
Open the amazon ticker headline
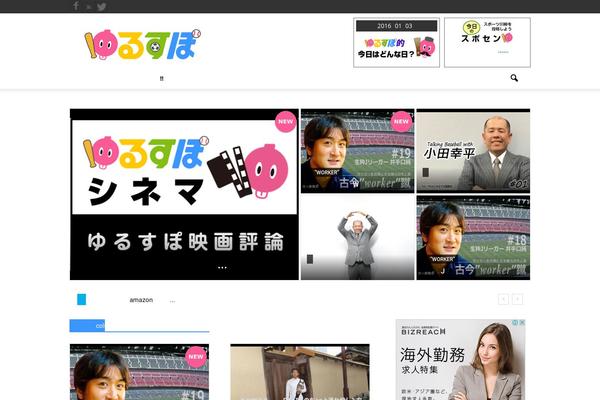pos(152,300)
